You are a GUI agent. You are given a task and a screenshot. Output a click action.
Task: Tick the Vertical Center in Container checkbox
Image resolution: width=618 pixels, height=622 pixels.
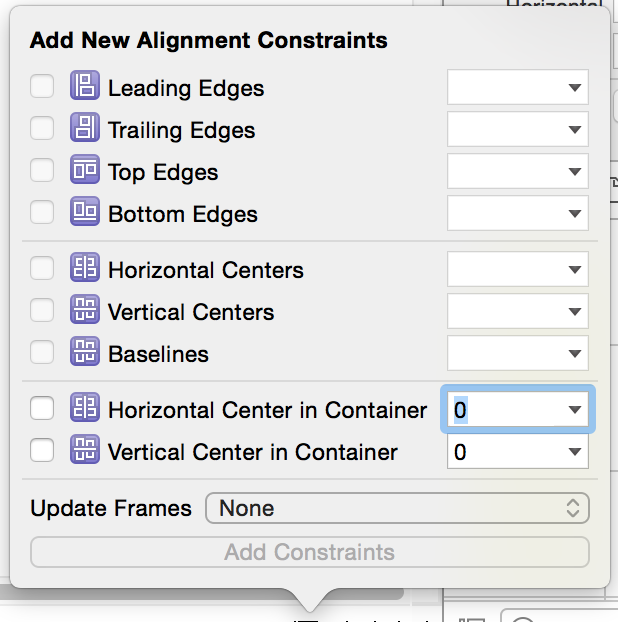click(42, 451)
